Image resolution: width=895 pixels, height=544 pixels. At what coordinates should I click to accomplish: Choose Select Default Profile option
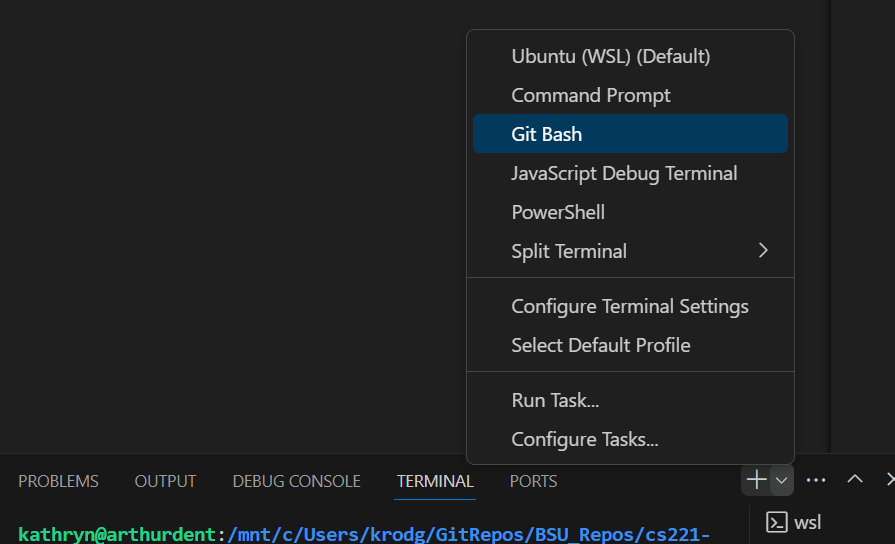pyautogui.click(x=601, y=345)
